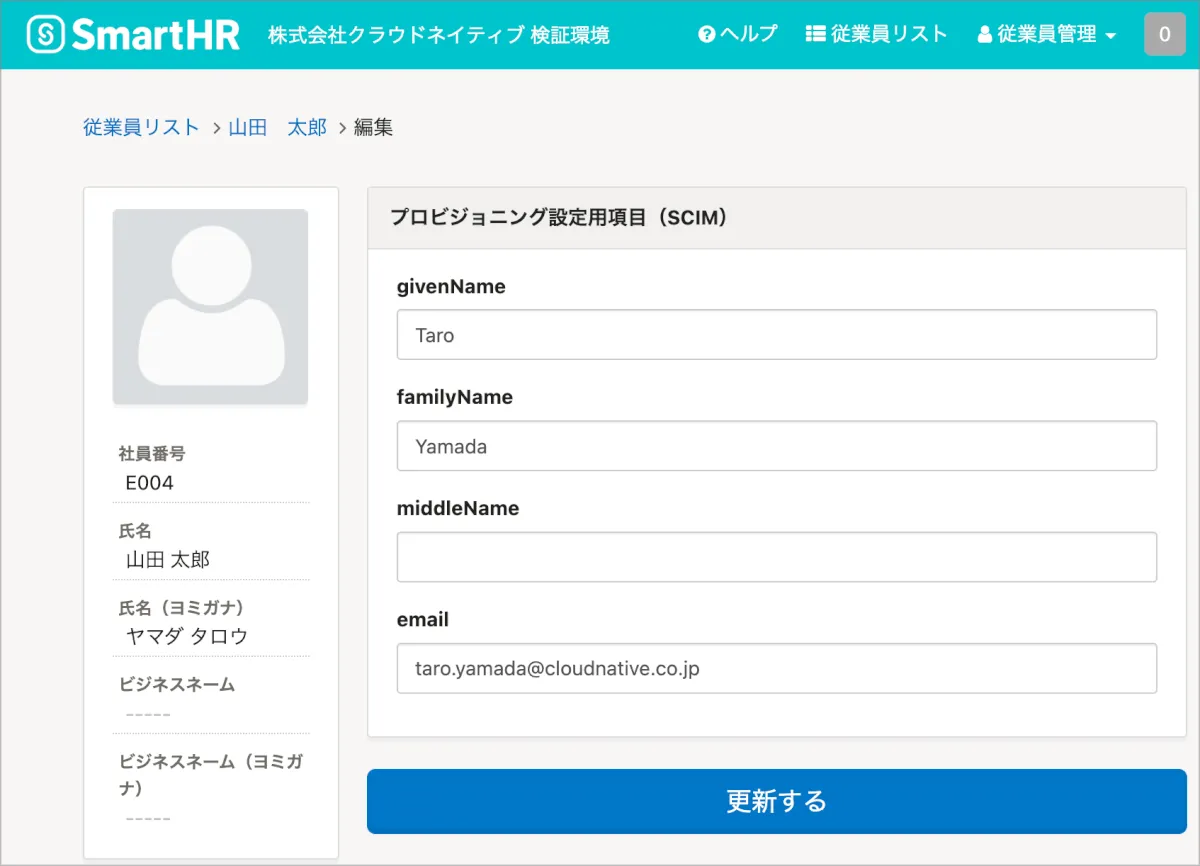Screen dimensions: 1200x866
Task: Click the employee avatar placeholder image
Action: click(210, 307)
